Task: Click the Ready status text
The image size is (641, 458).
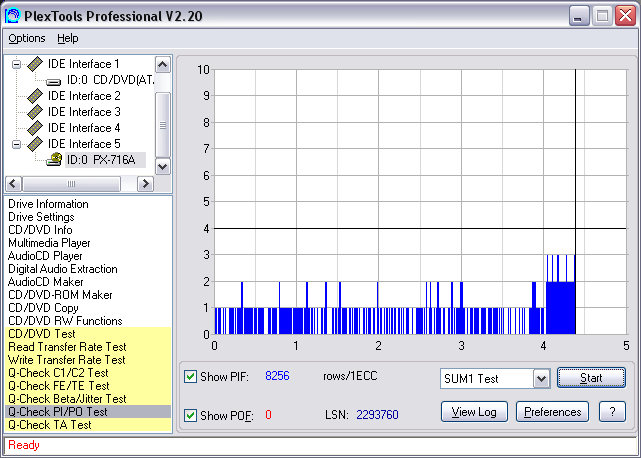Action: click(24, 445)
